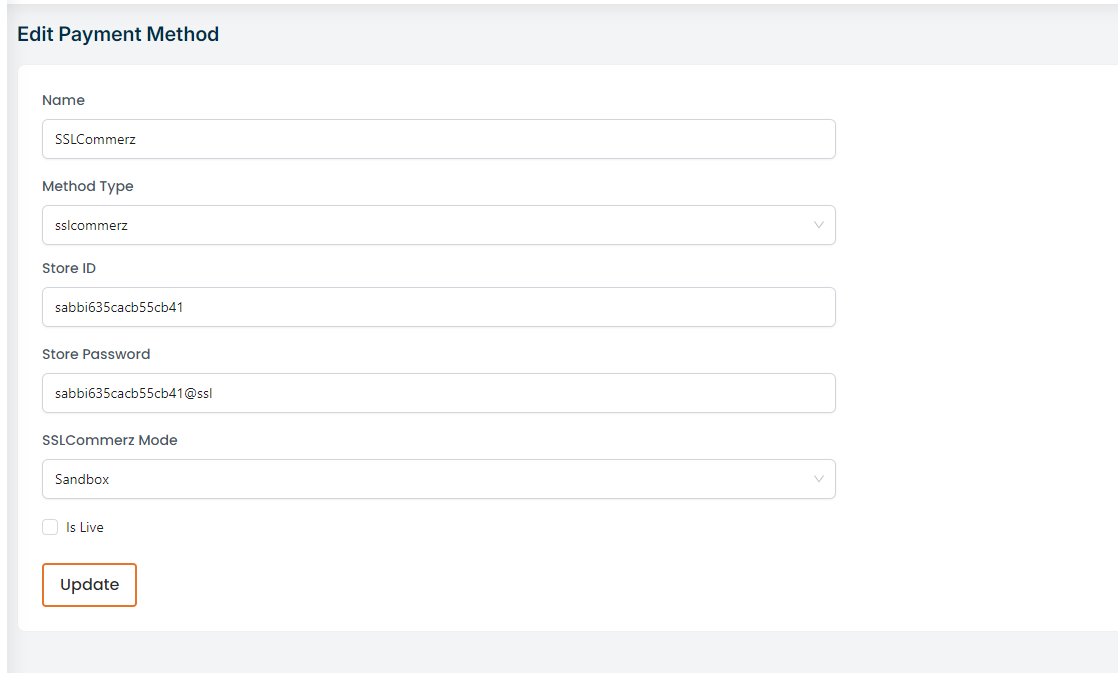The height and width of the screenshot is (673, 1118).
Task: Click inside the Name field
Action: coord(438,139)
